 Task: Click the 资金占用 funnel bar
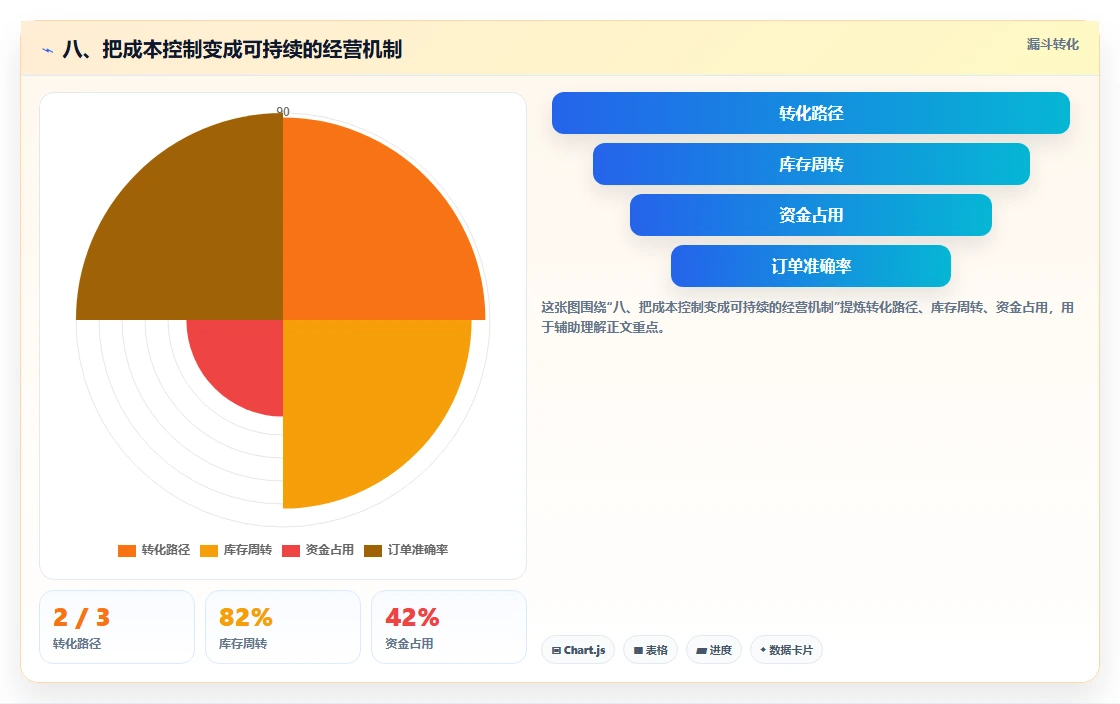(811, 215)
